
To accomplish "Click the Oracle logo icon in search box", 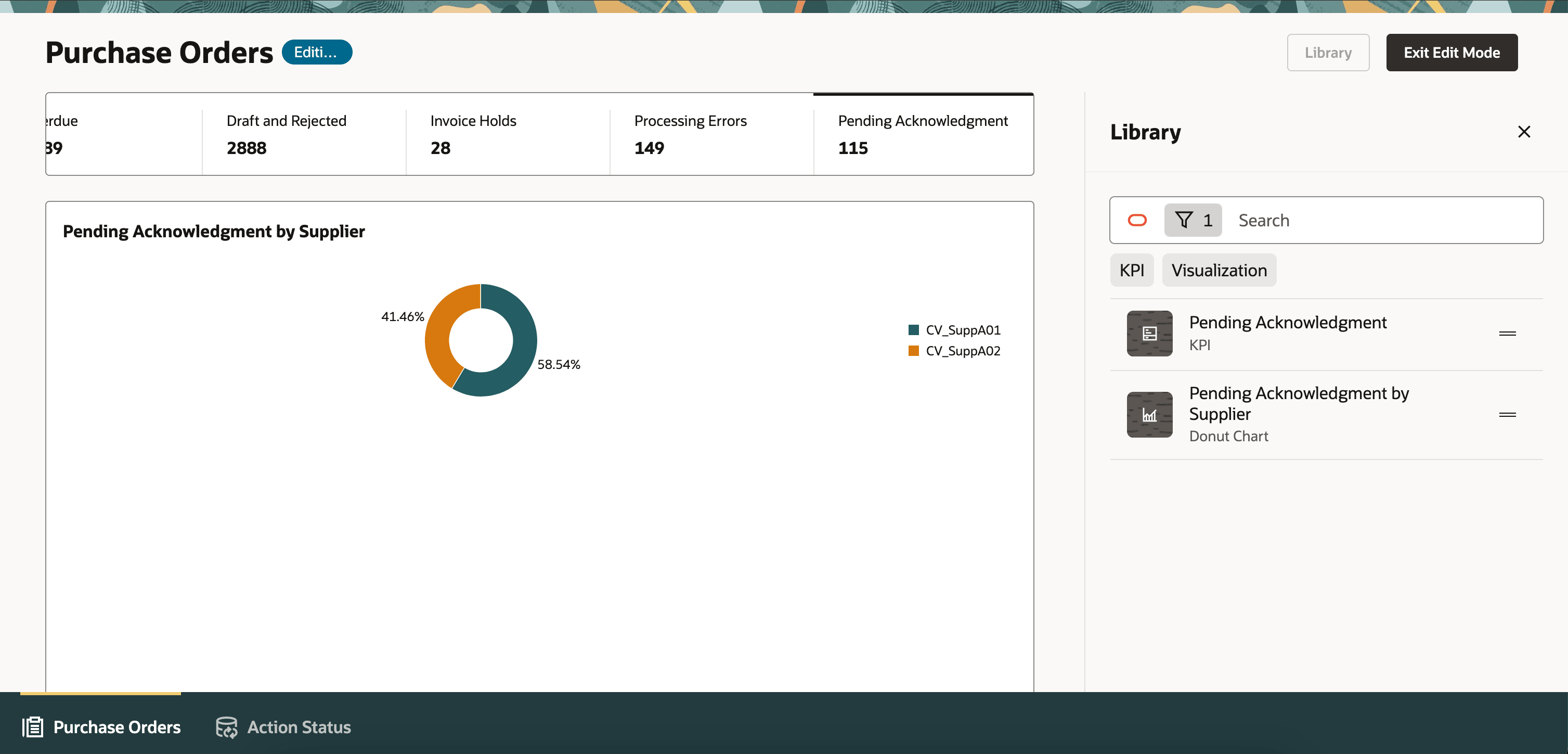I will (x=1137, y=221).
